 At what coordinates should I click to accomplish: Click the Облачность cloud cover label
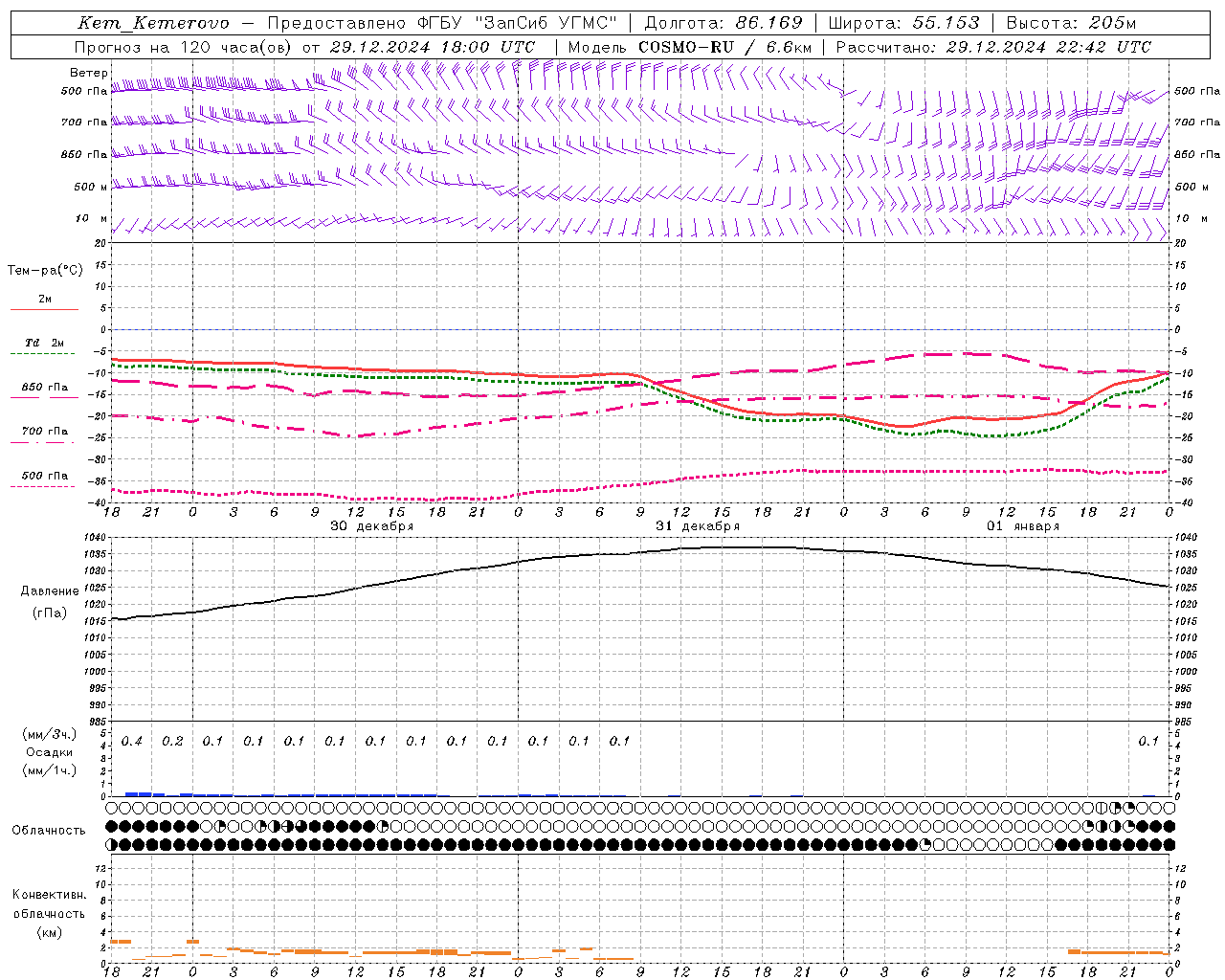click(x=49, y=831)
